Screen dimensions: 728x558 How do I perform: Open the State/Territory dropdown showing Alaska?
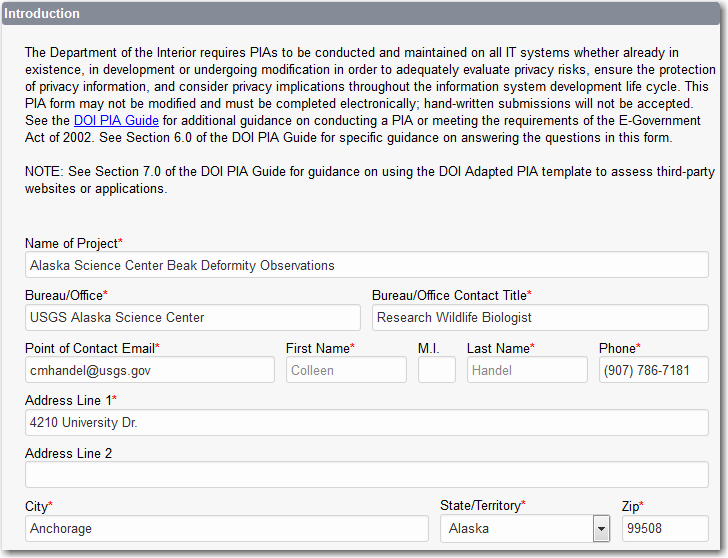(525, 528)
